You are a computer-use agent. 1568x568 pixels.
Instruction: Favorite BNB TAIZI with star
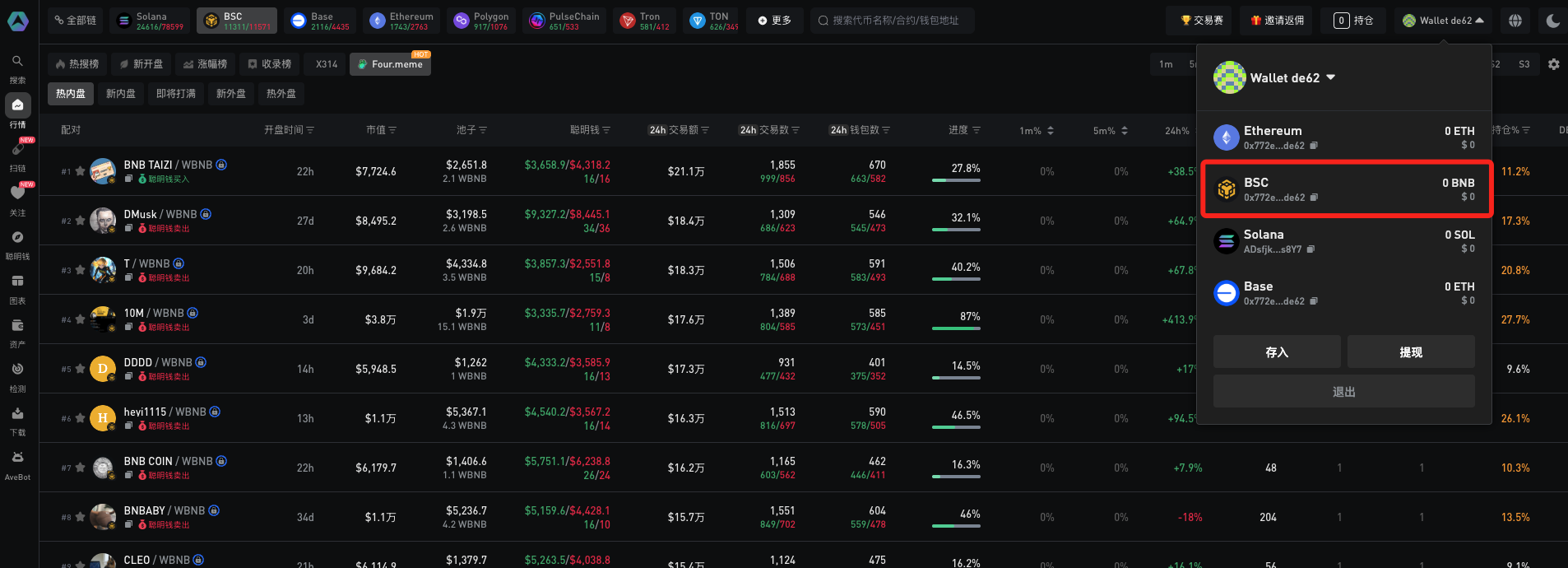click(x=80, y=171)
